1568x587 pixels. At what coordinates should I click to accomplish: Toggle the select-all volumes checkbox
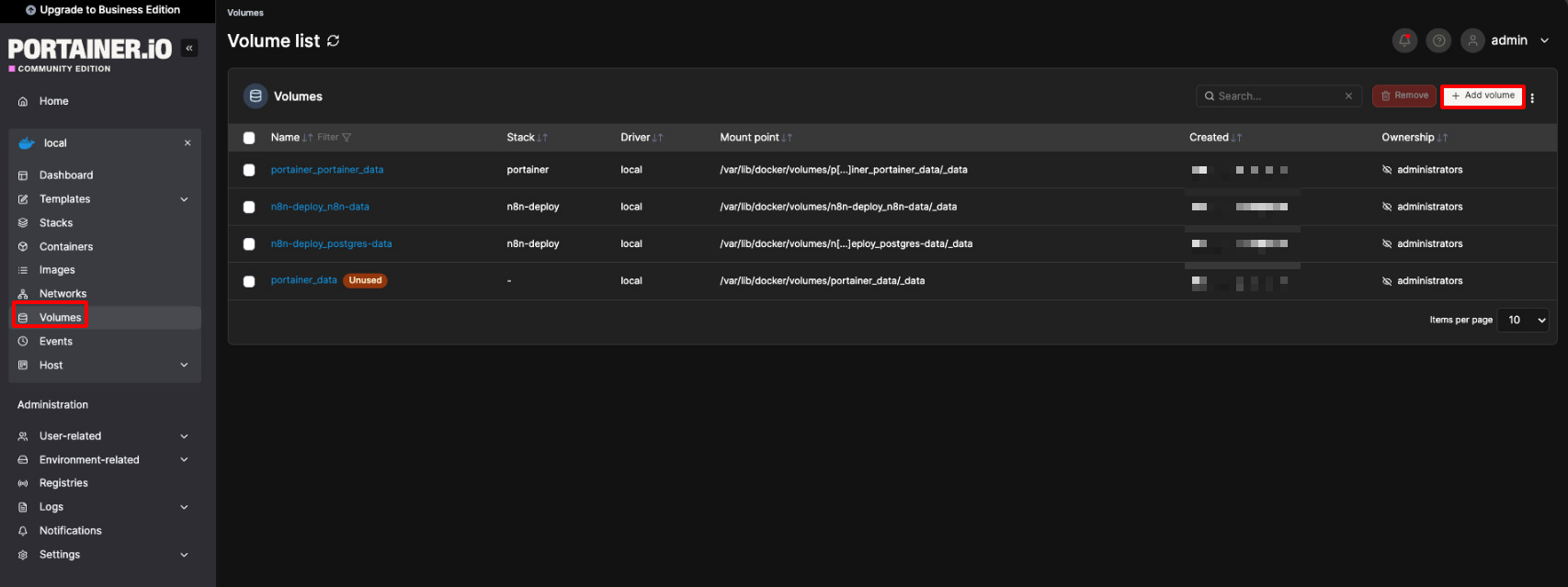tap(249, 138)
